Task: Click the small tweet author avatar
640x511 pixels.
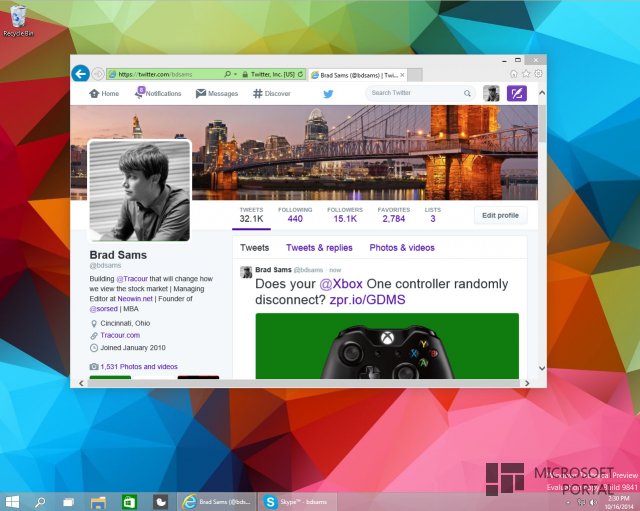Action: coord(246,272)
